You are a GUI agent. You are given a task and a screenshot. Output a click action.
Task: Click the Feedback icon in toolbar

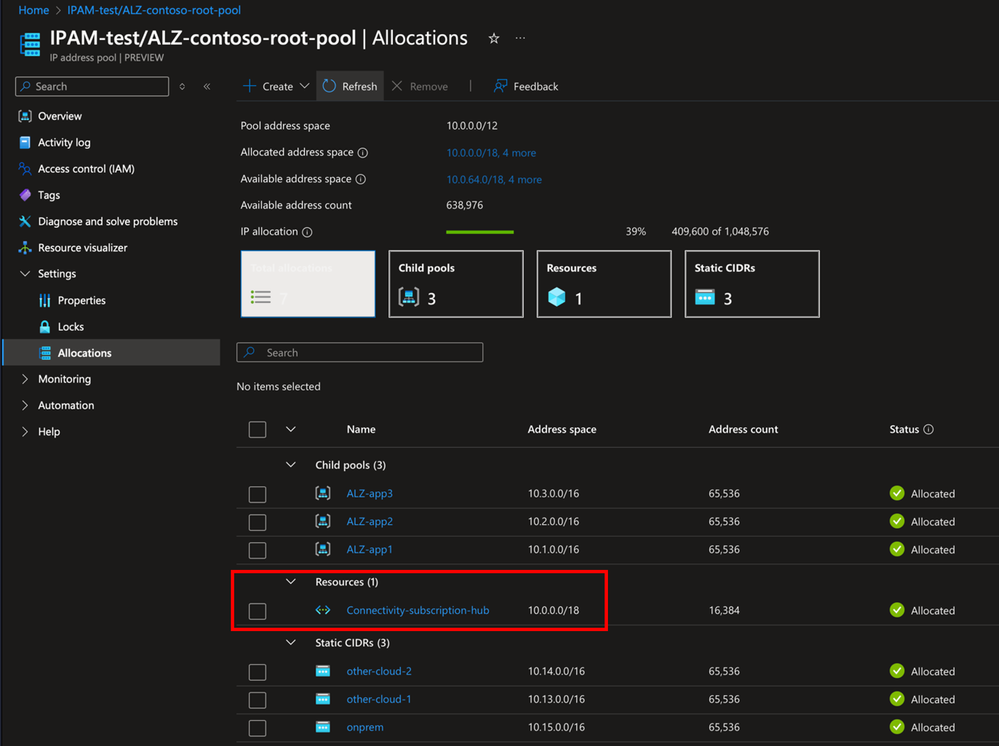[x=500, y=86]
